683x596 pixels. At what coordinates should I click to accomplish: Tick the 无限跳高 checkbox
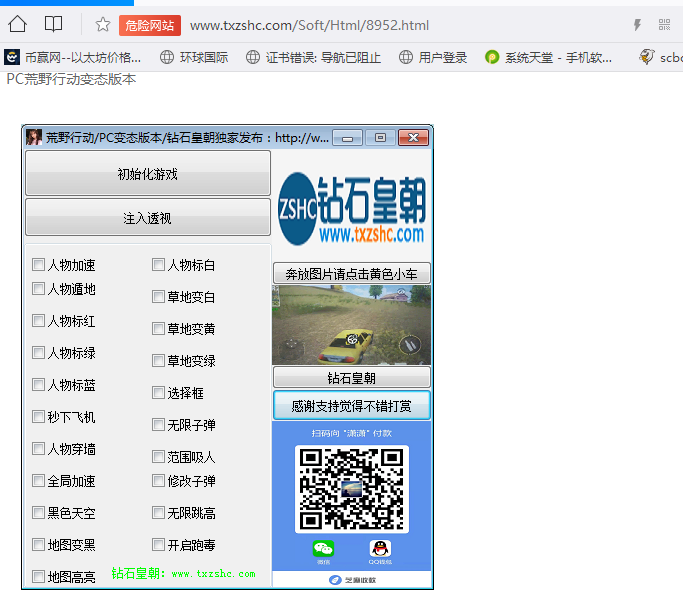158,513
